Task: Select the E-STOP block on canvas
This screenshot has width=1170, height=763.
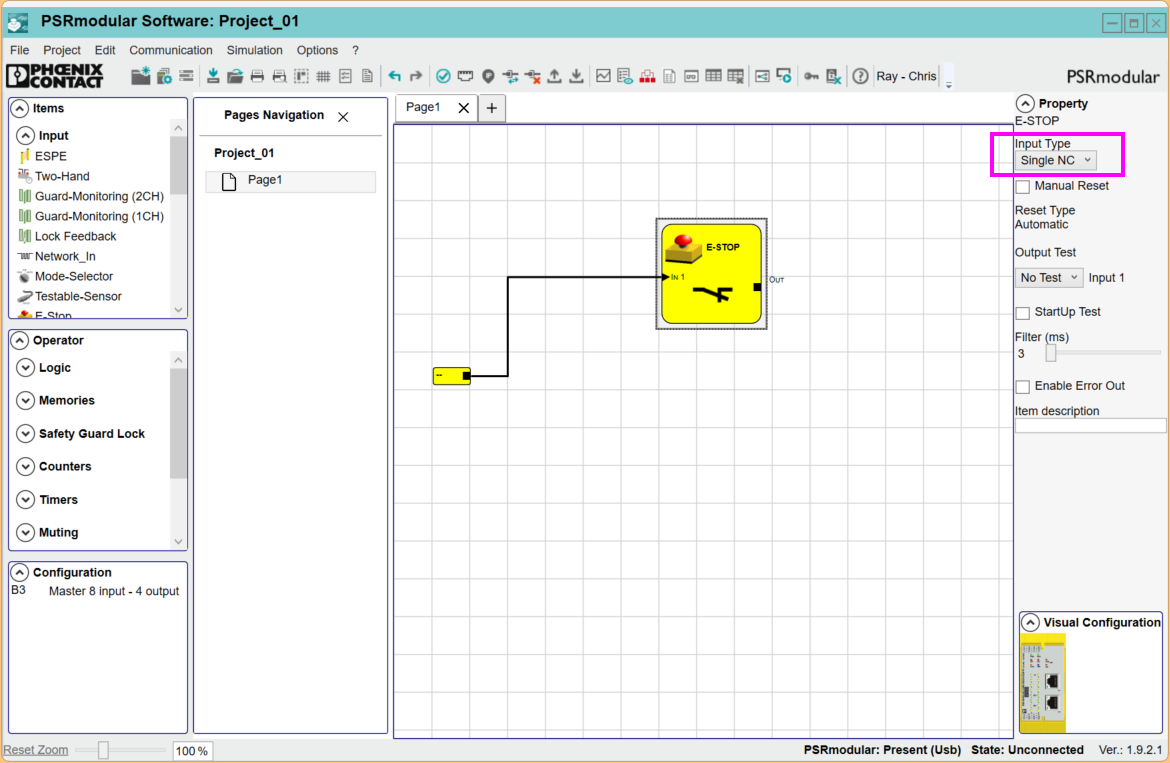Action: 711,274
